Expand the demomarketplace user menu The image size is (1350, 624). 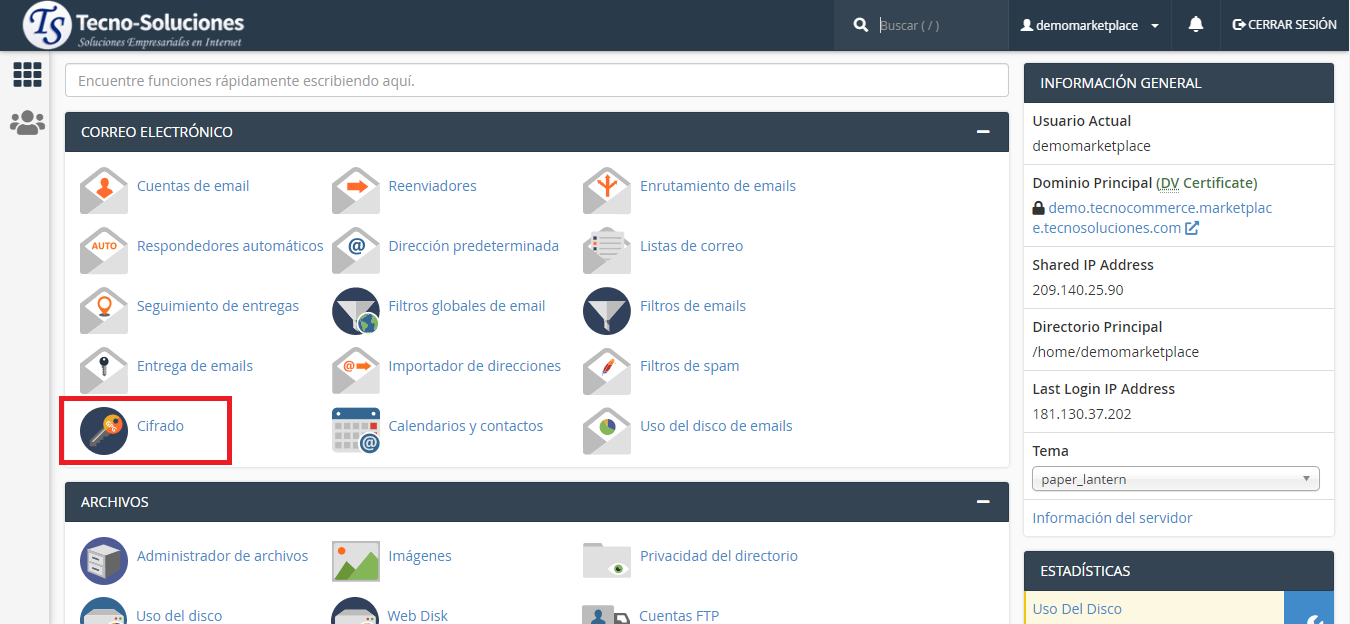pos(1089,25)
